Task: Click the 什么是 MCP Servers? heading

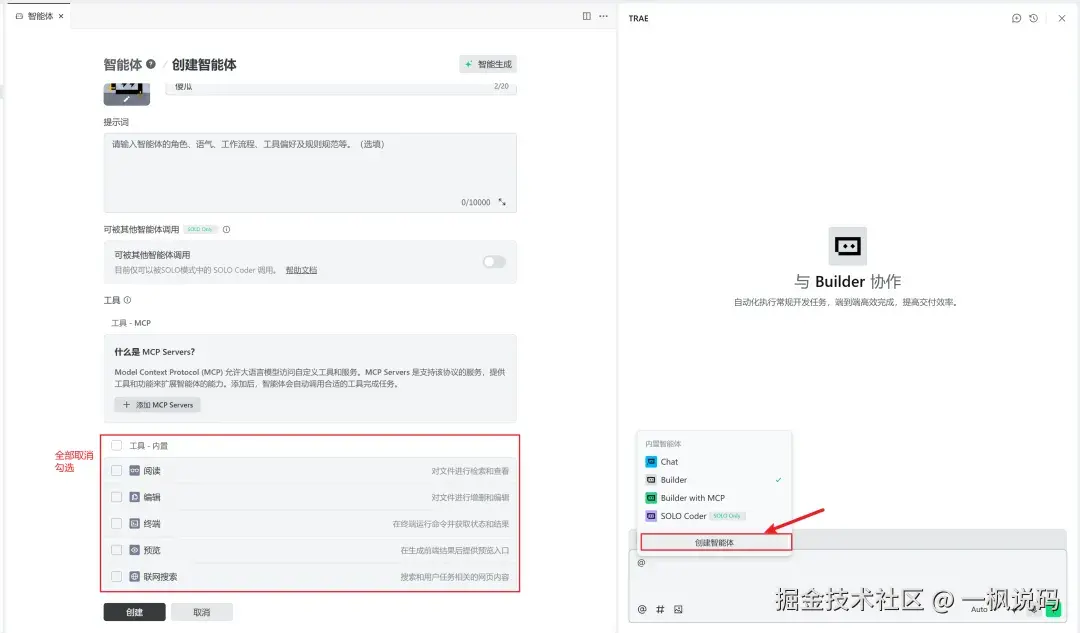Action: (x=154, y=352)
